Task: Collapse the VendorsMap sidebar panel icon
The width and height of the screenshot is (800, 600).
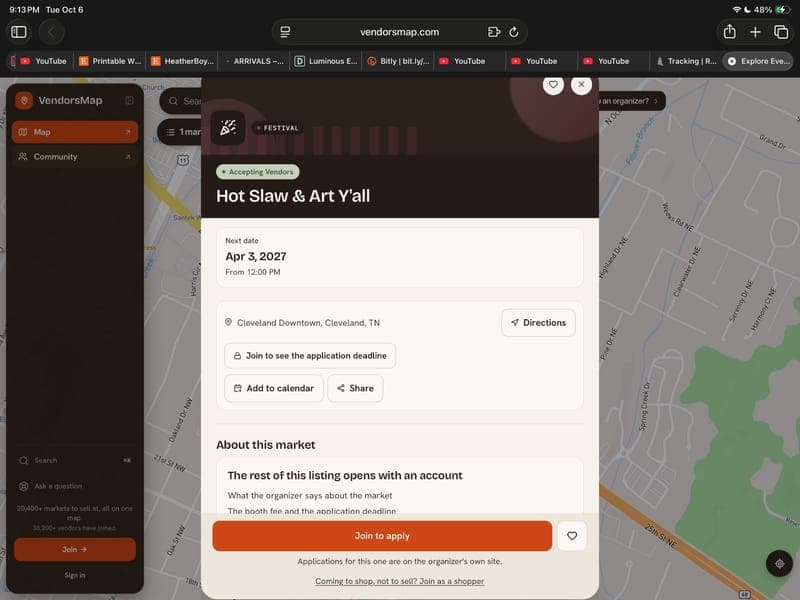Action: [130, 101]
